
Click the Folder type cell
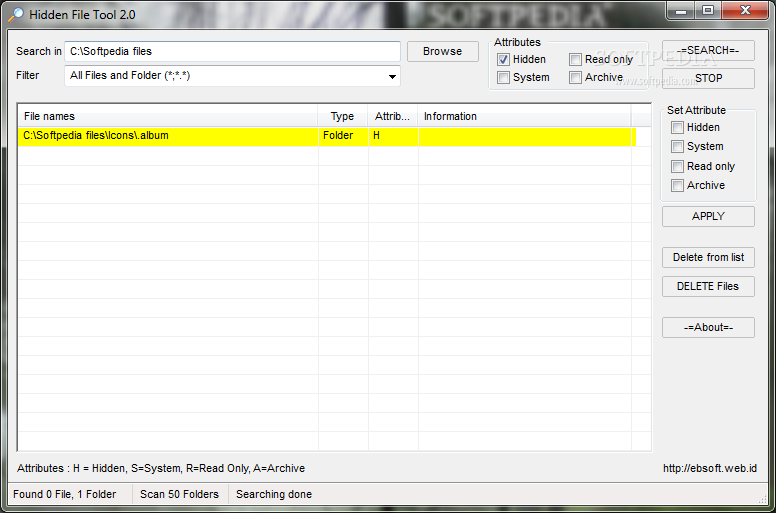pyautogui.click(x=343, y=136)
